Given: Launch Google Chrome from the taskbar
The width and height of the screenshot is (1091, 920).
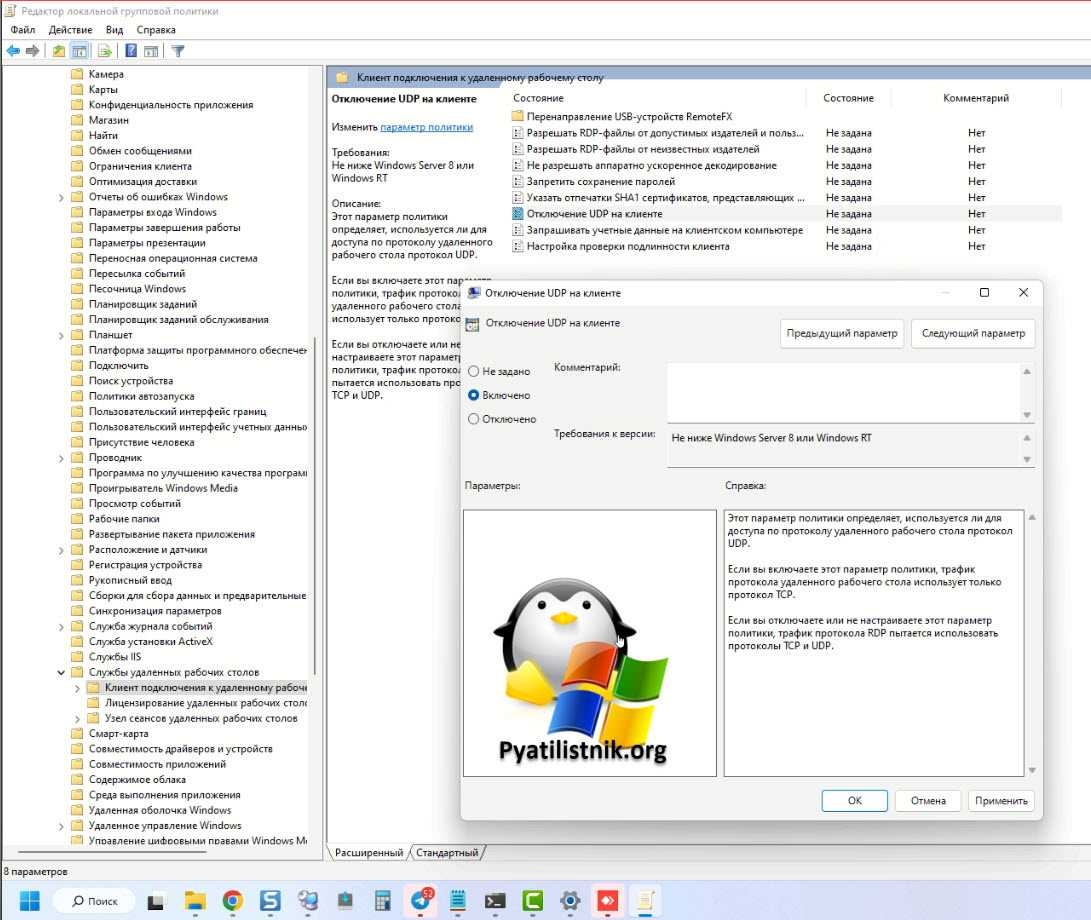Looking at the screenshot, I should click(232, 900).
